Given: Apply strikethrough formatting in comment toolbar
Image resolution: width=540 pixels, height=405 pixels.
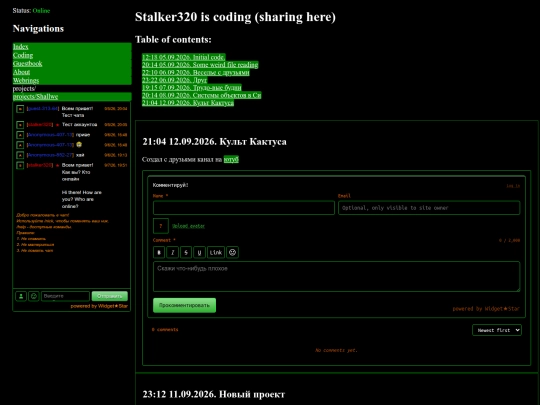Looking at the screenshot, I should tap(186, 252).
